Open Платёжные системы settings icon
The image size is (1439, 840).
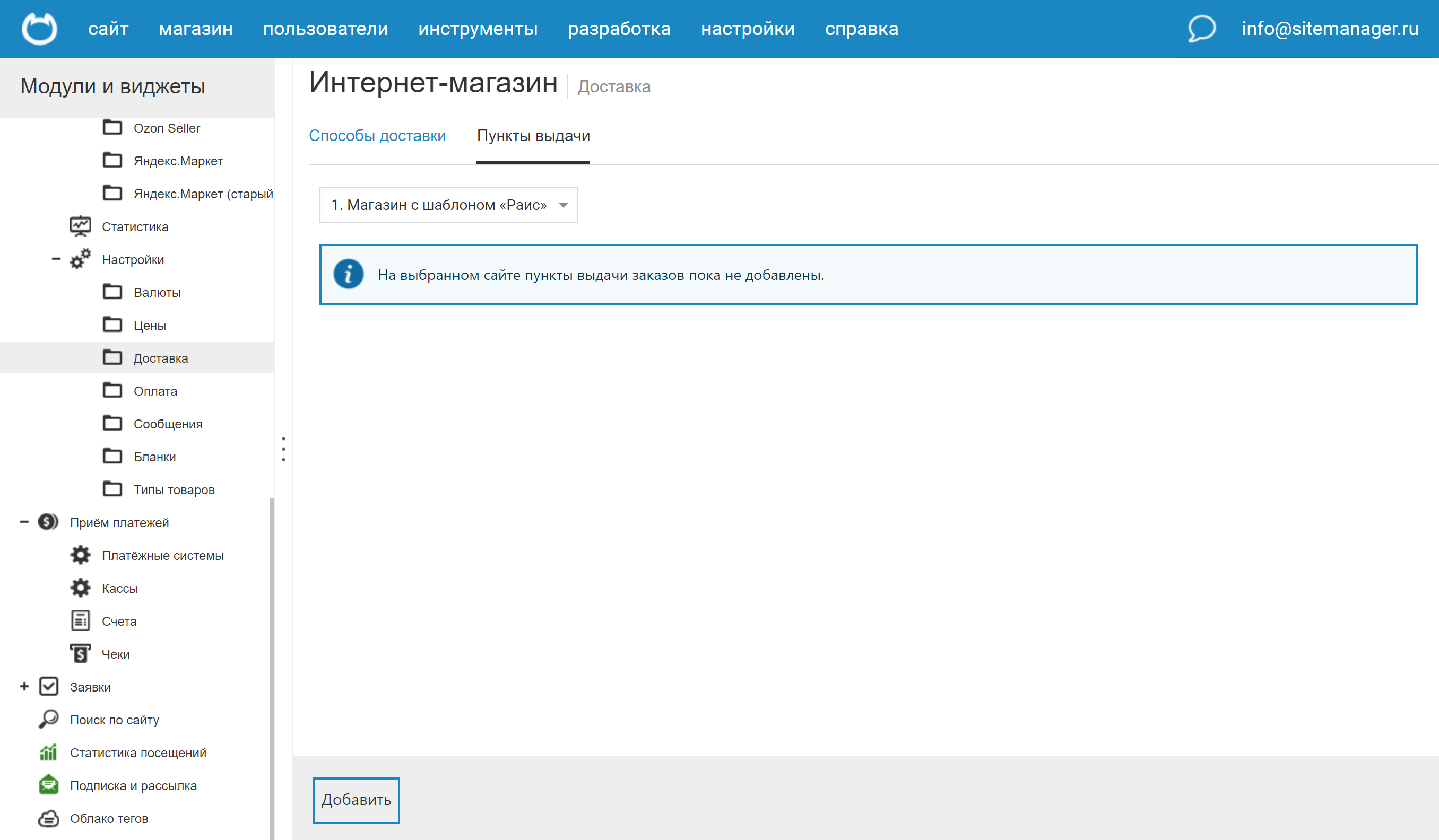81,555
